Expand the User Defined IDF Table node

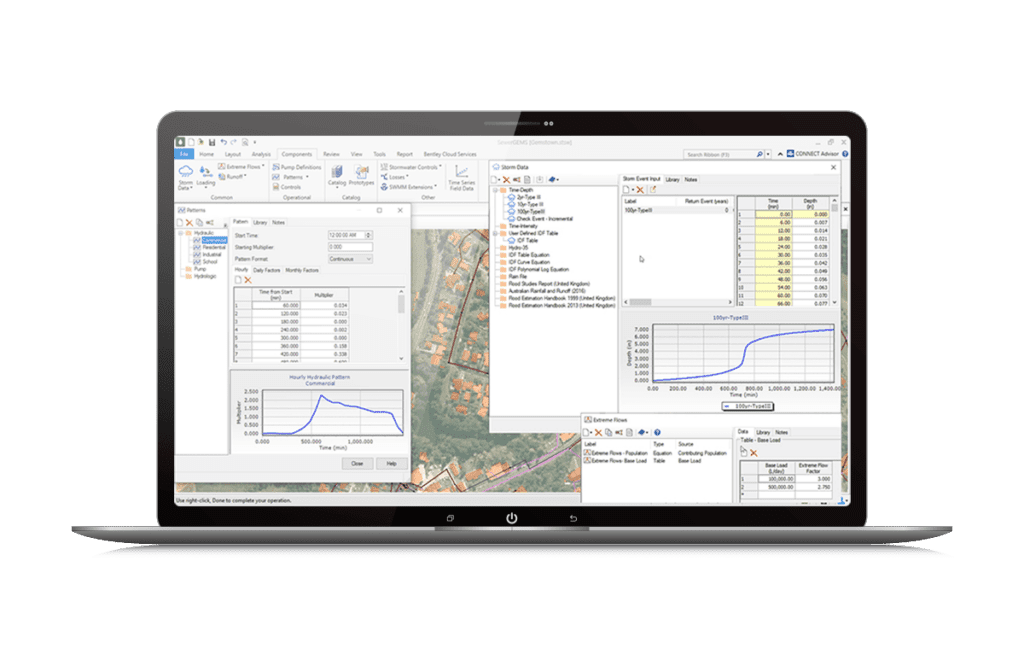[x=494, y=233]
